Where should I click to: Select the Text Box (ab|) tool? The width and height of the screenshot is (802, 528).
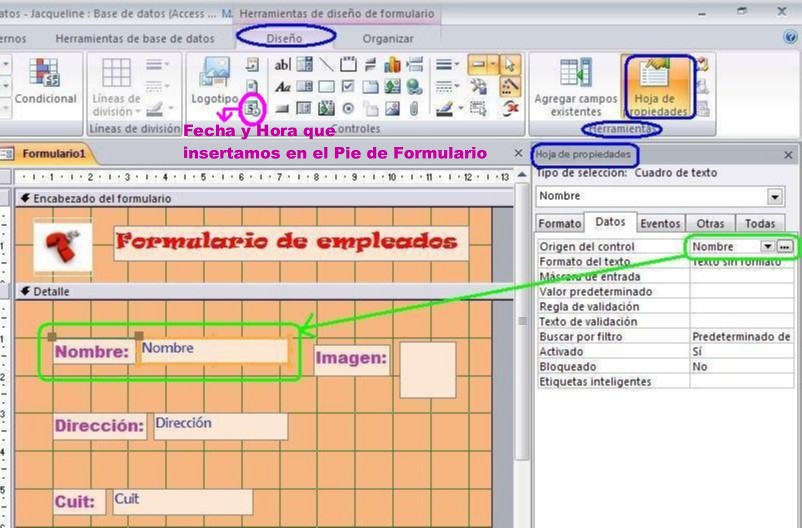(x=282, y=64)
